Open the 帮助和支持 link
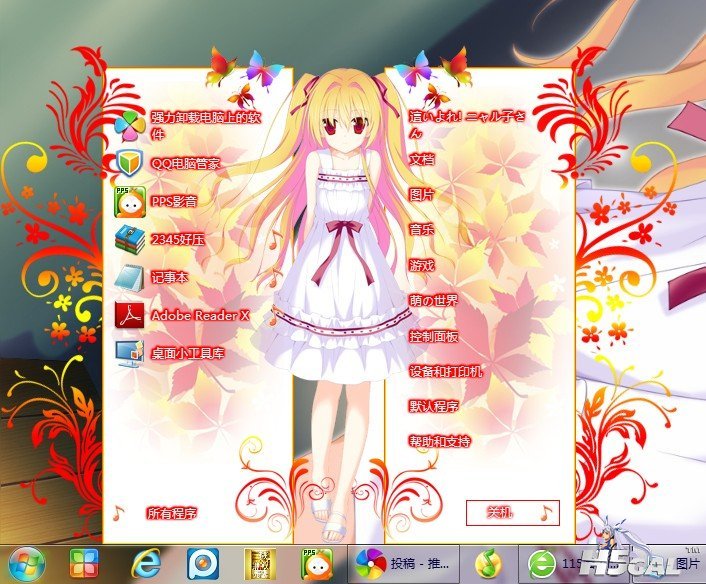Image resolution: width=706 pixels, height=584 pixels. [440, 441]
